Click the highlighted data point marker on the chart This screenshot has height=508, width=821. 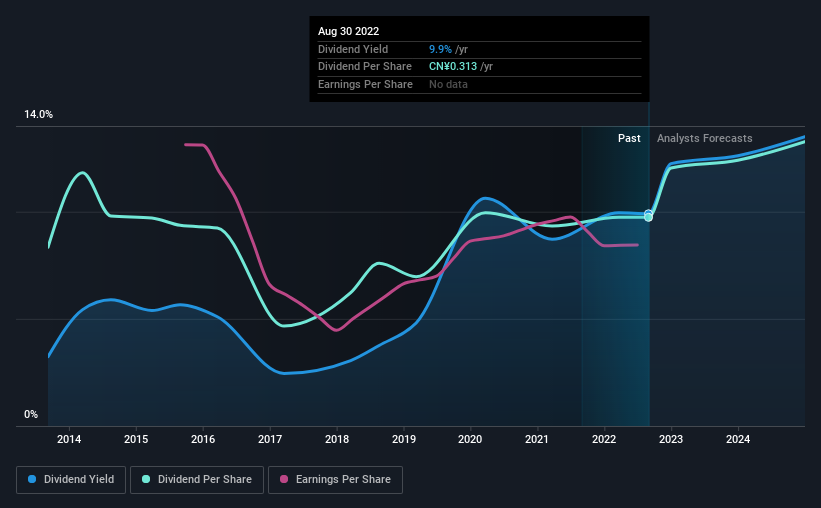(x=648, y=216)
